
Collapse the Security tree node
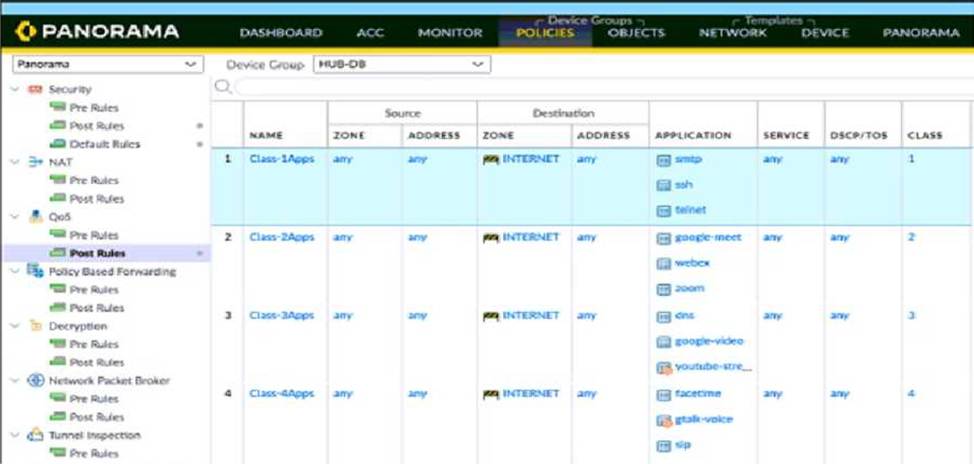(x=16, y=89)
